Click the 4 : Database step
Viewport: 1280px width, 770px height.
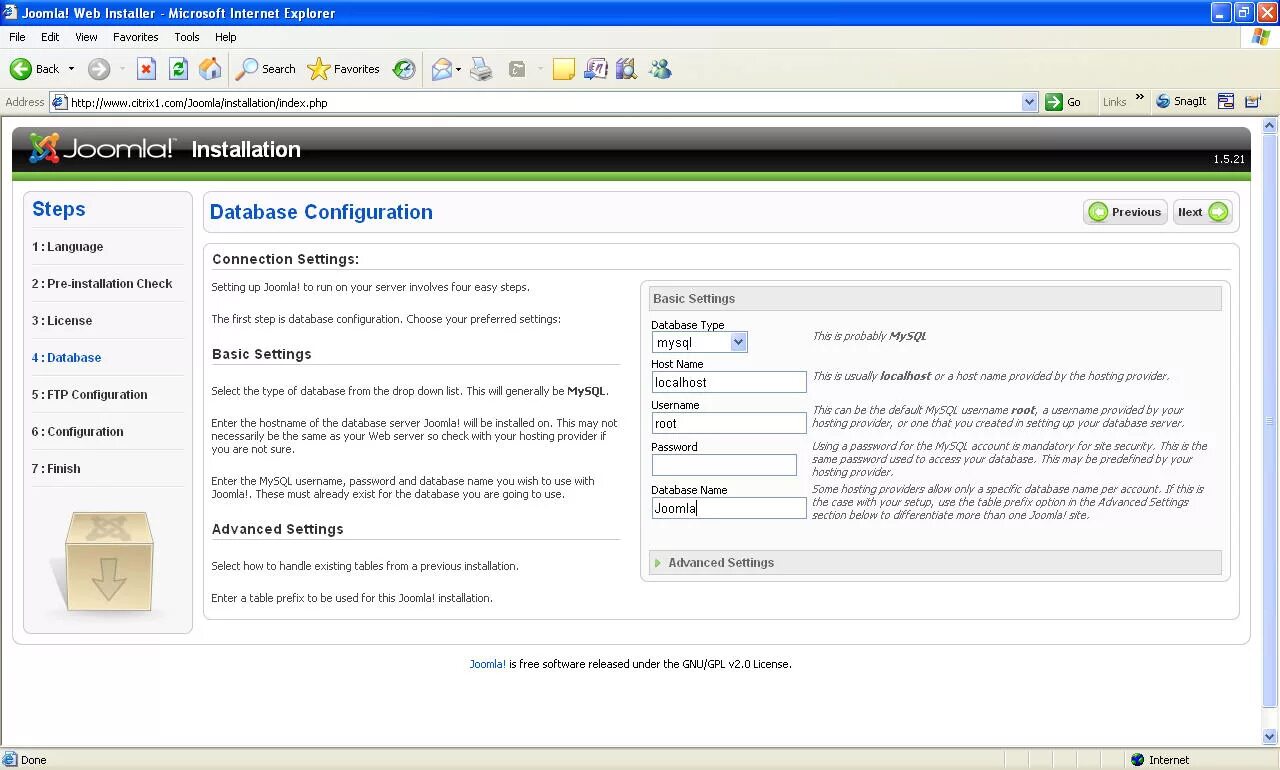66,357
